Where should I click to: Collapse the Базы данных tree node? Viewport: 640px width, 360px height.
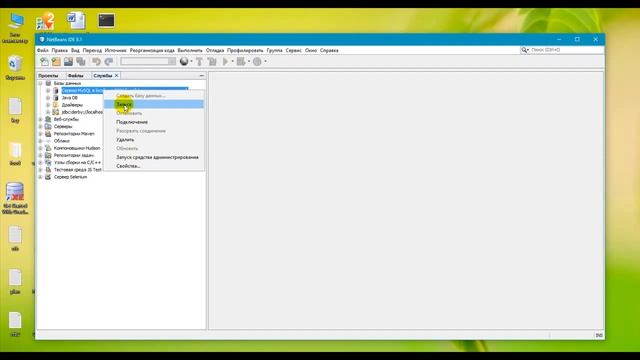click(40, 83)
